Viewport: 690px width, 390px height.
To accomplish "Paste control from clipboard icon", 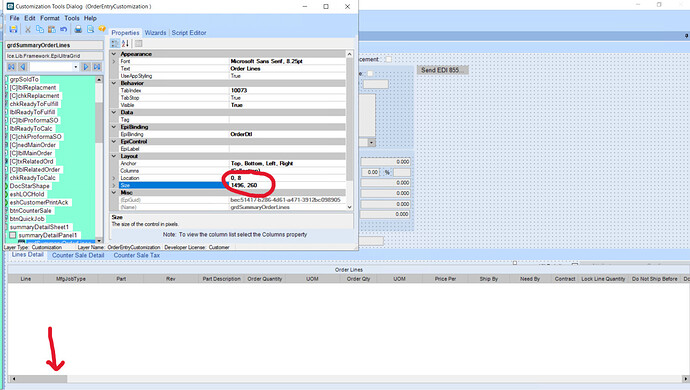I will tap(52, 29).
